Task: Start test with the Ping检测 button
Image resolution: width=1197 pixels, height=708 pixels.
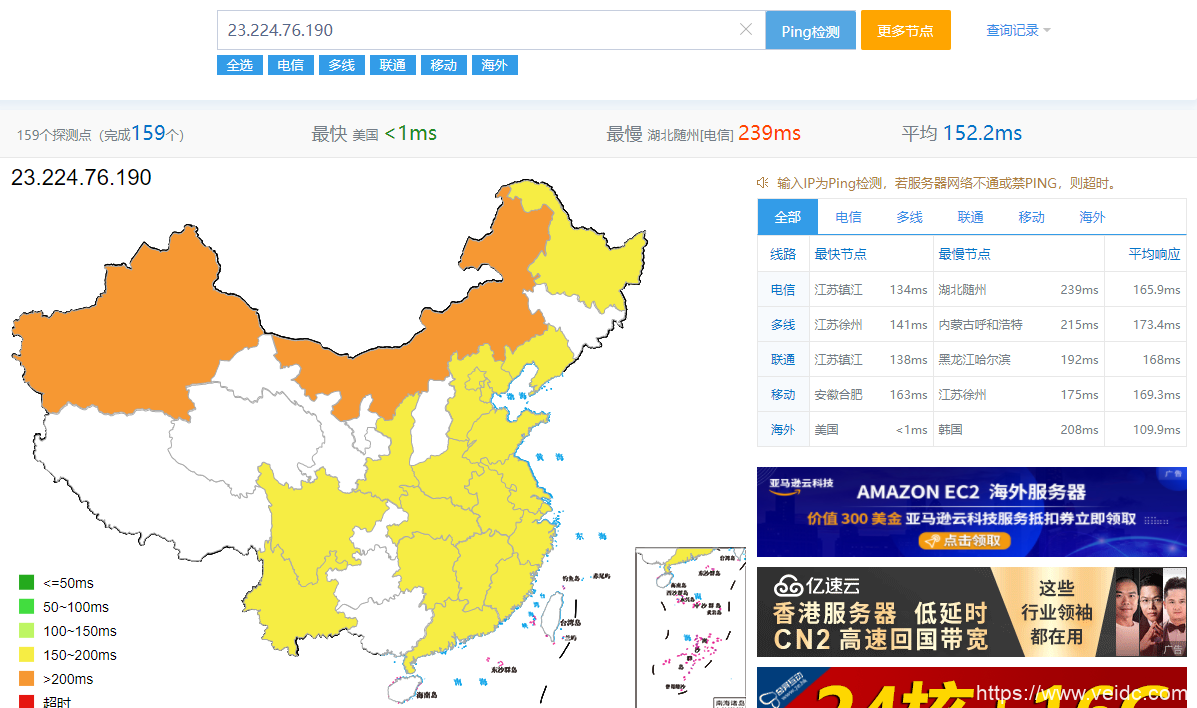Action: tap(810, 30)
